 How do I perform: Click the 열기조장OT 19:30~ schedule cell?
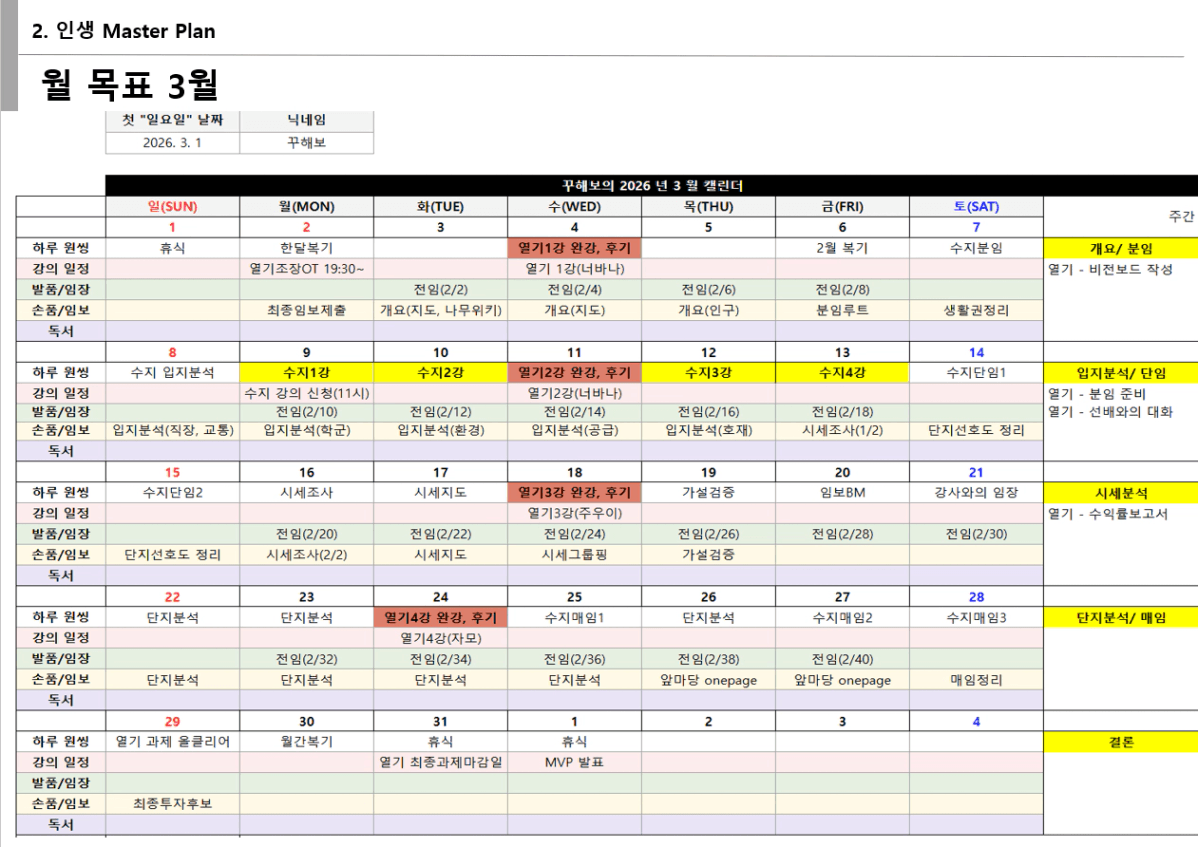click(306, 269)
